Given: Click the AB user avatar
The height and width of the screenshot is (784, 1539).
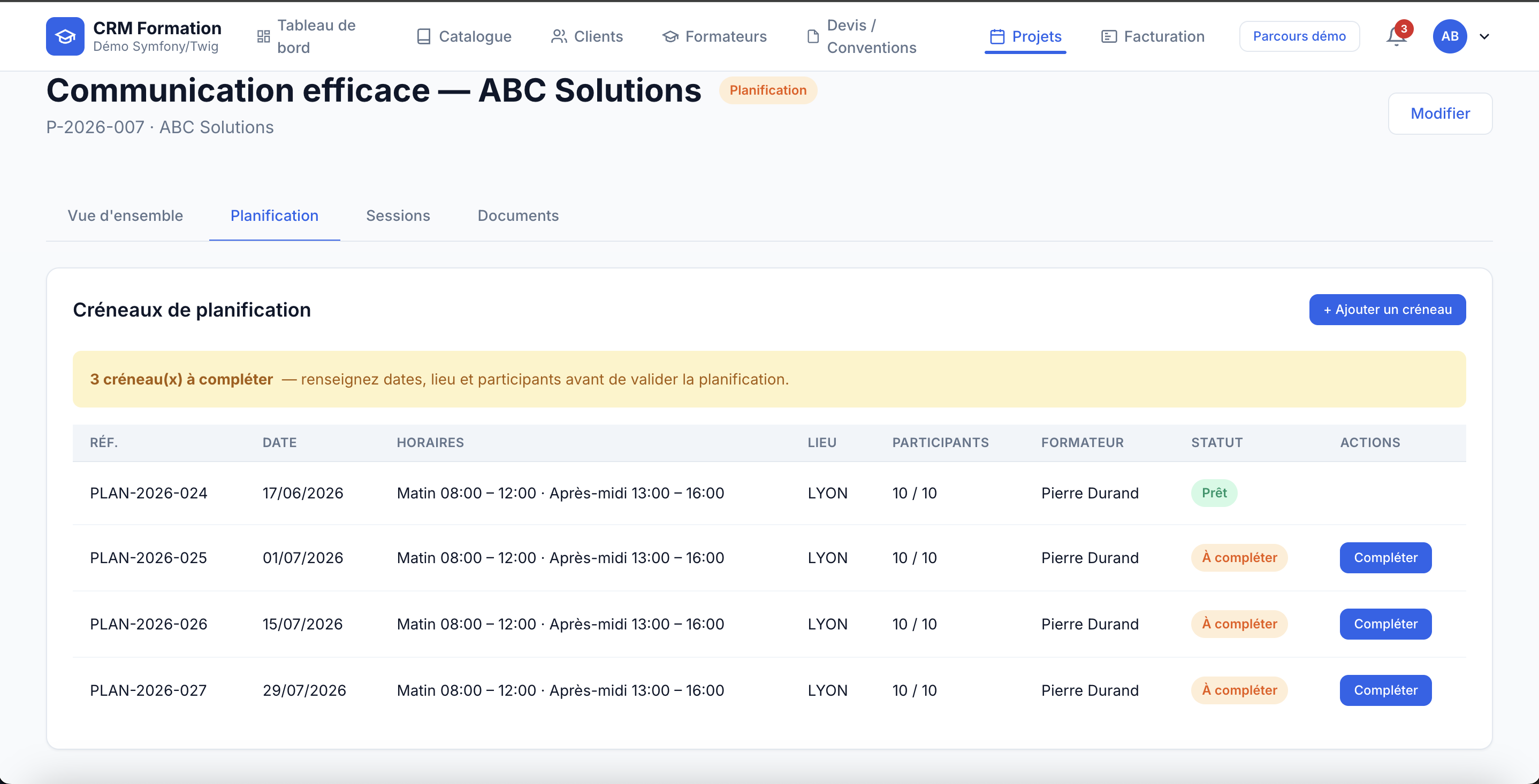Looking at the screenshot, I should pos(1450,36).
